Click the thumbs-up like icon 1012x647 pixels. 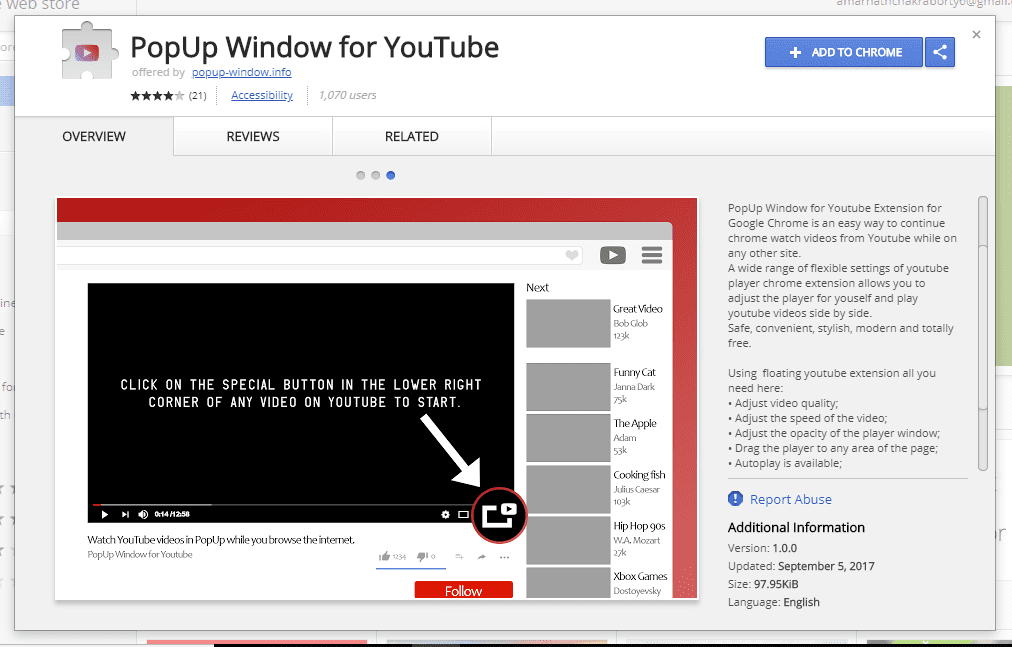pyautogui.click(x=385, y=556)
